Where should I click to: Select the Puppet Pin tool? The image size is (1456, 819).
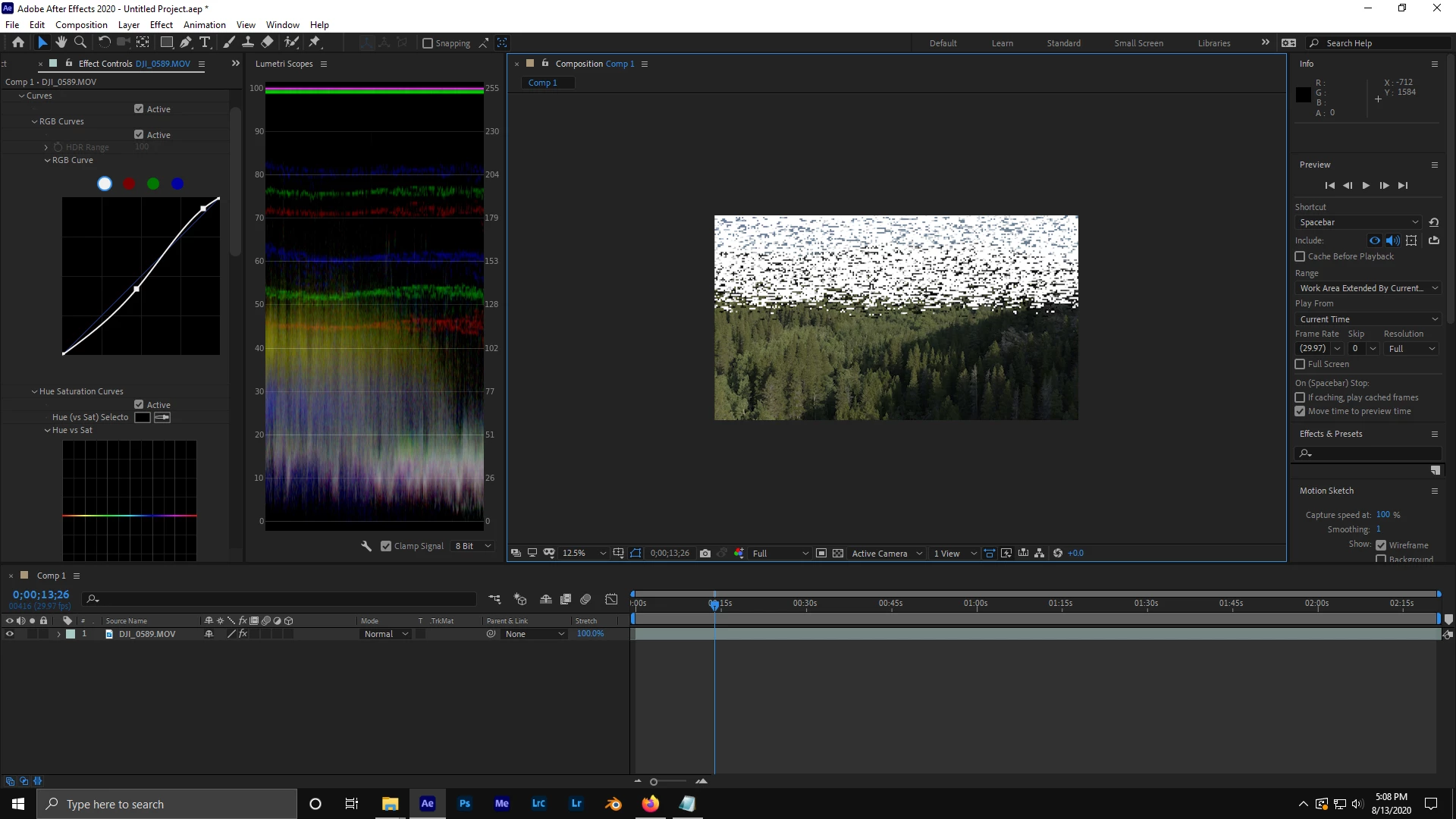pyautogui.click(x=315, y=42)
